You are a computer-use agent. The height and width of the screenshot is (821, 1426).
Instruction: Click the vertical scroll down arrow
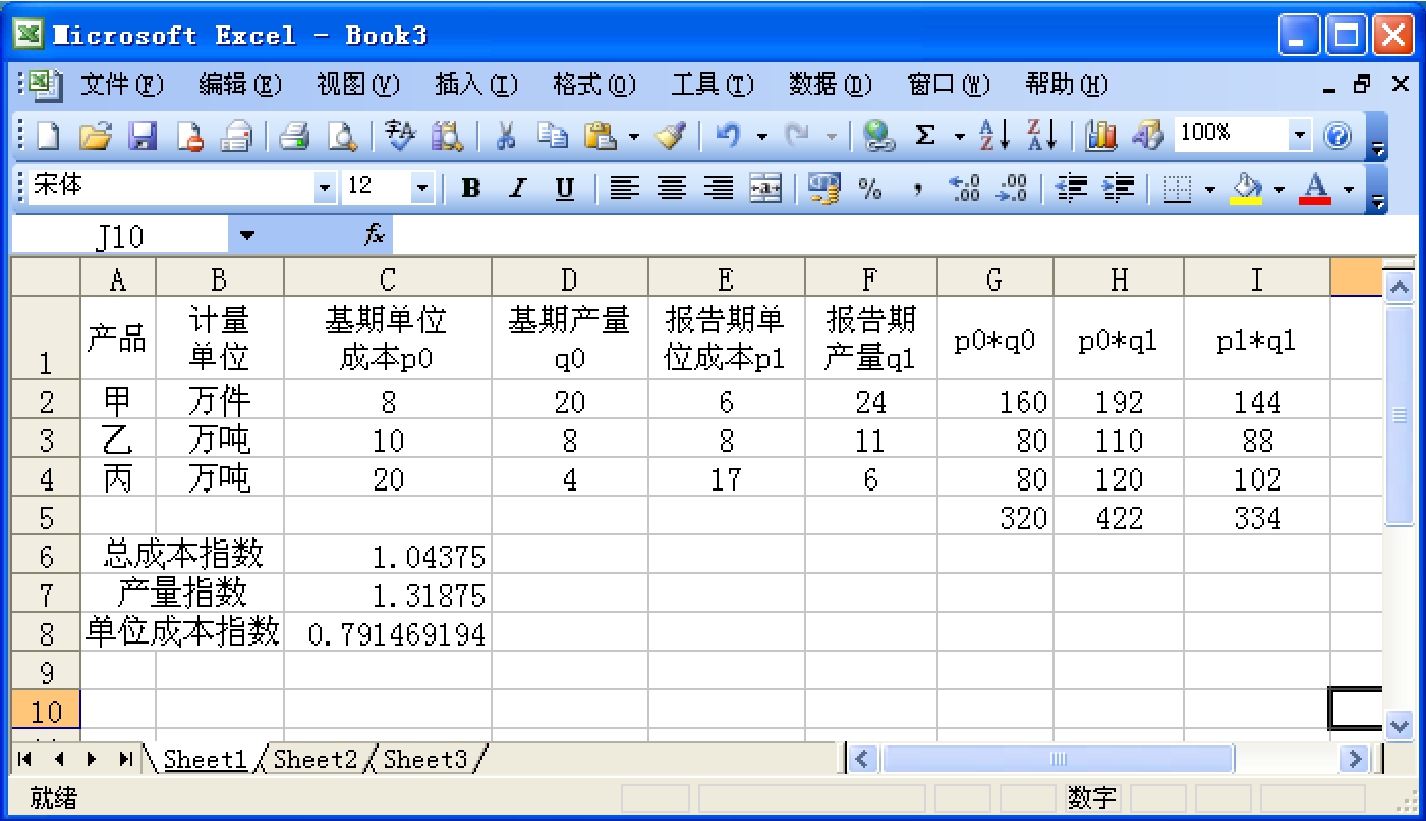1399,726
